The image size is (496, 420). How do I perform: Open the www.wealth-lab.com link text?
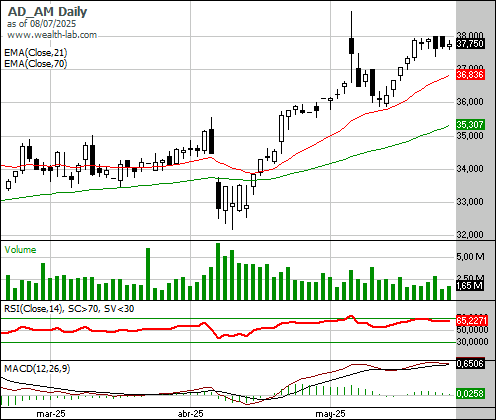click(52, 35)
